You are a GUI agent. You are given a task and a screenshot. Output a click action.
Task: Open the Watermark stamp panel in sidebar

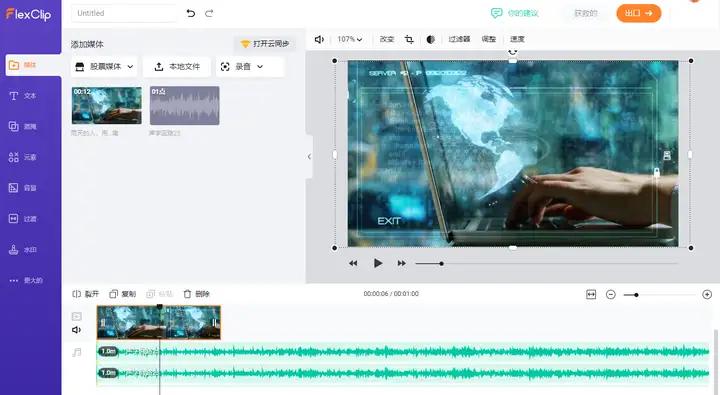coord(22,249)
